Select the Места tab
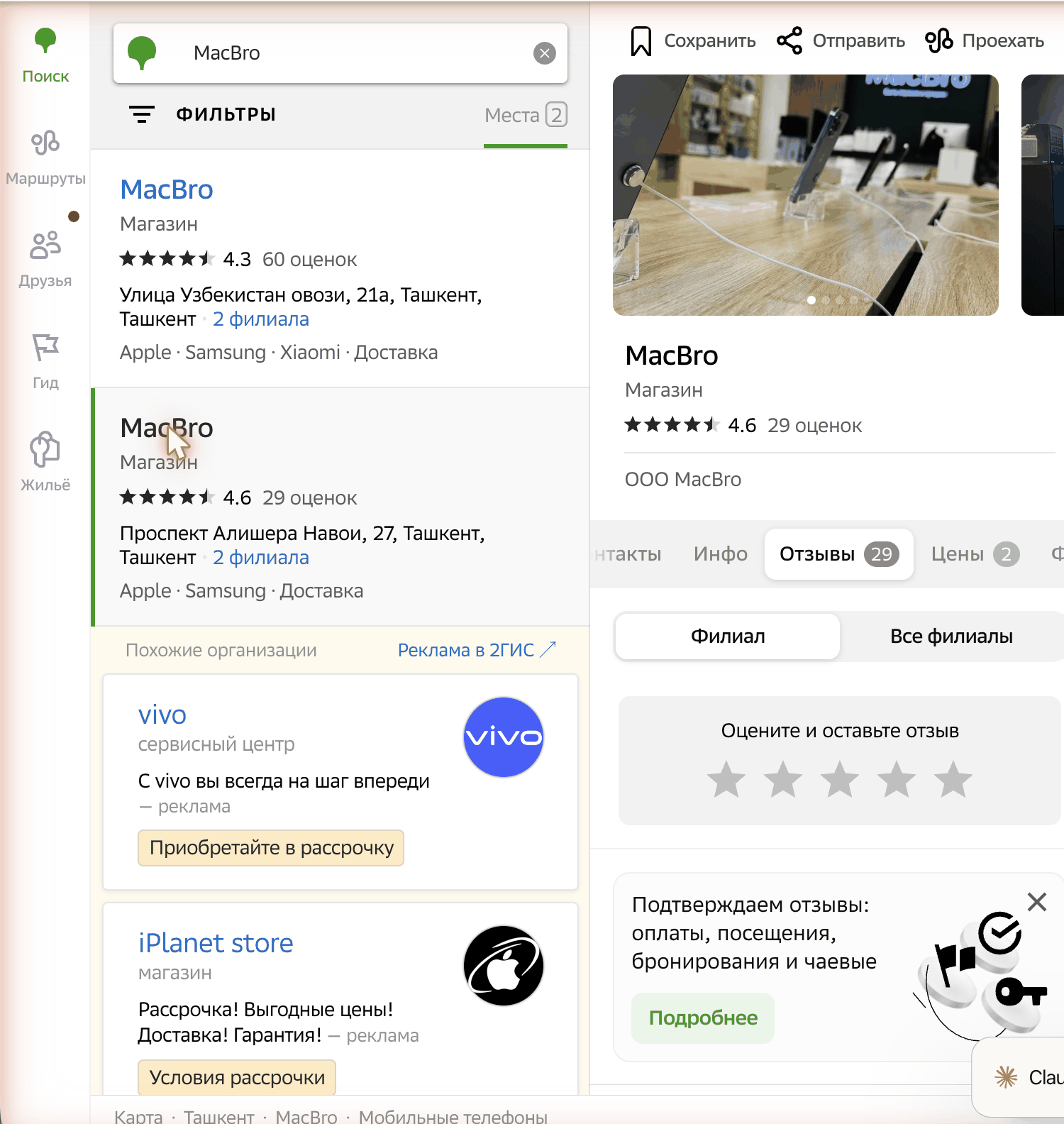Screen dimensions: 1064x1124 (526, 115)
